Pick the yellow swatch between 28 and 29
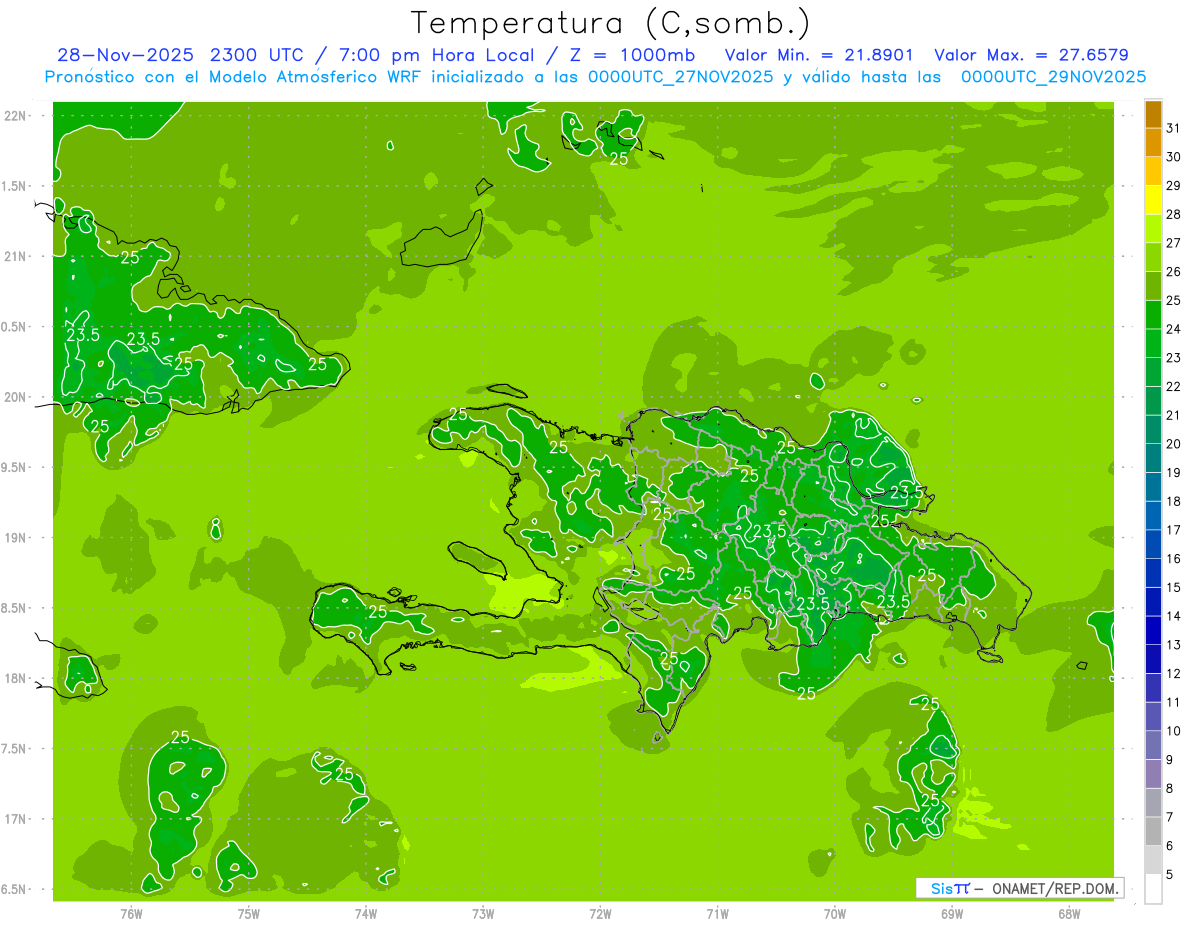 1153,200
